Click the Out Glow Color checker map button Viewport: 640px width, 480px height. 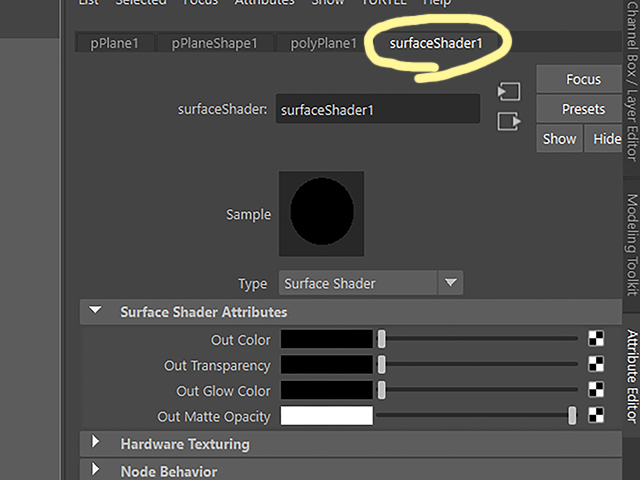click(596, 390)
